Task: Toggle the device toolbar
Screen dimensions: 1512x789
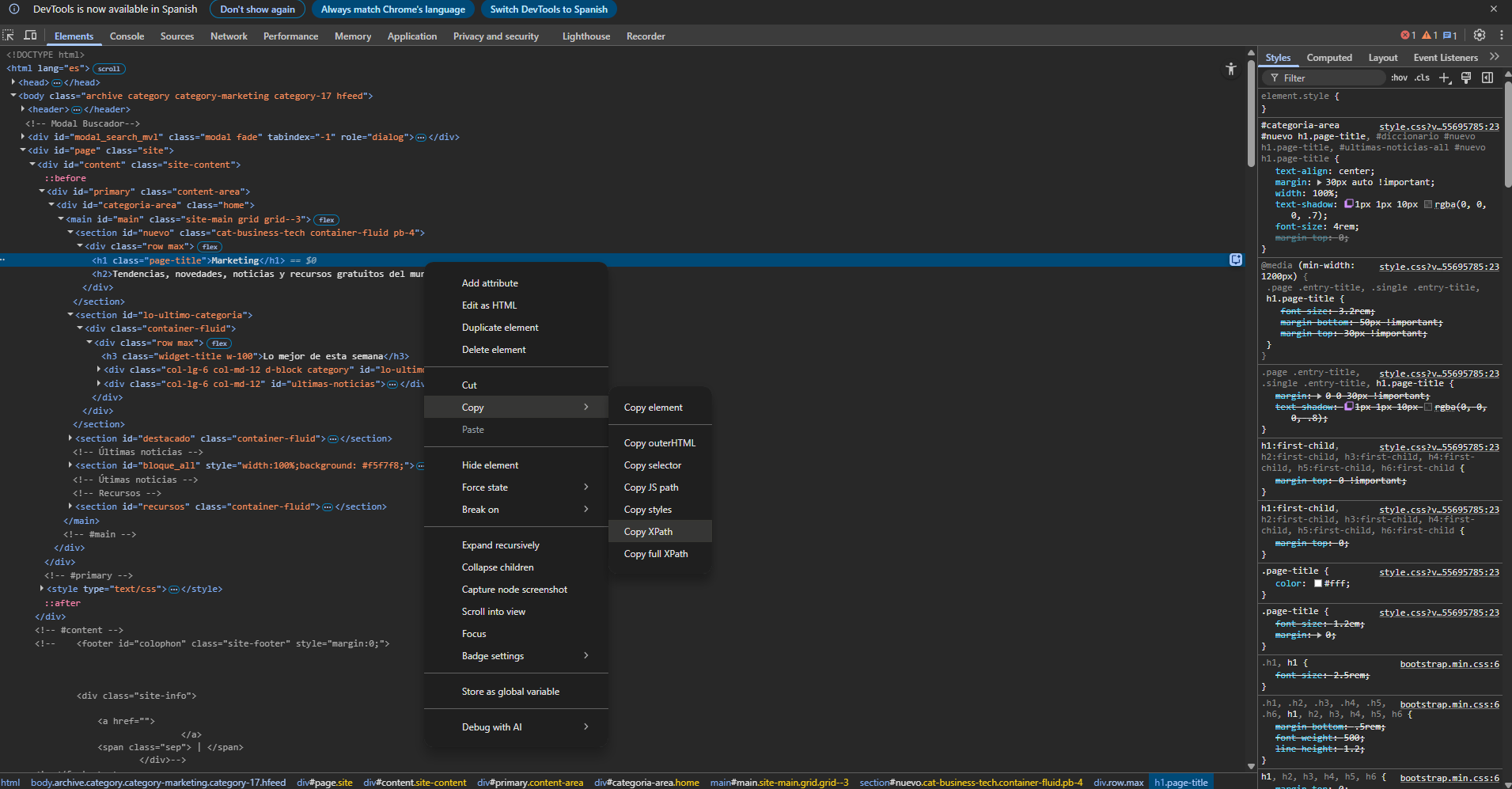Action: point(30,35)
